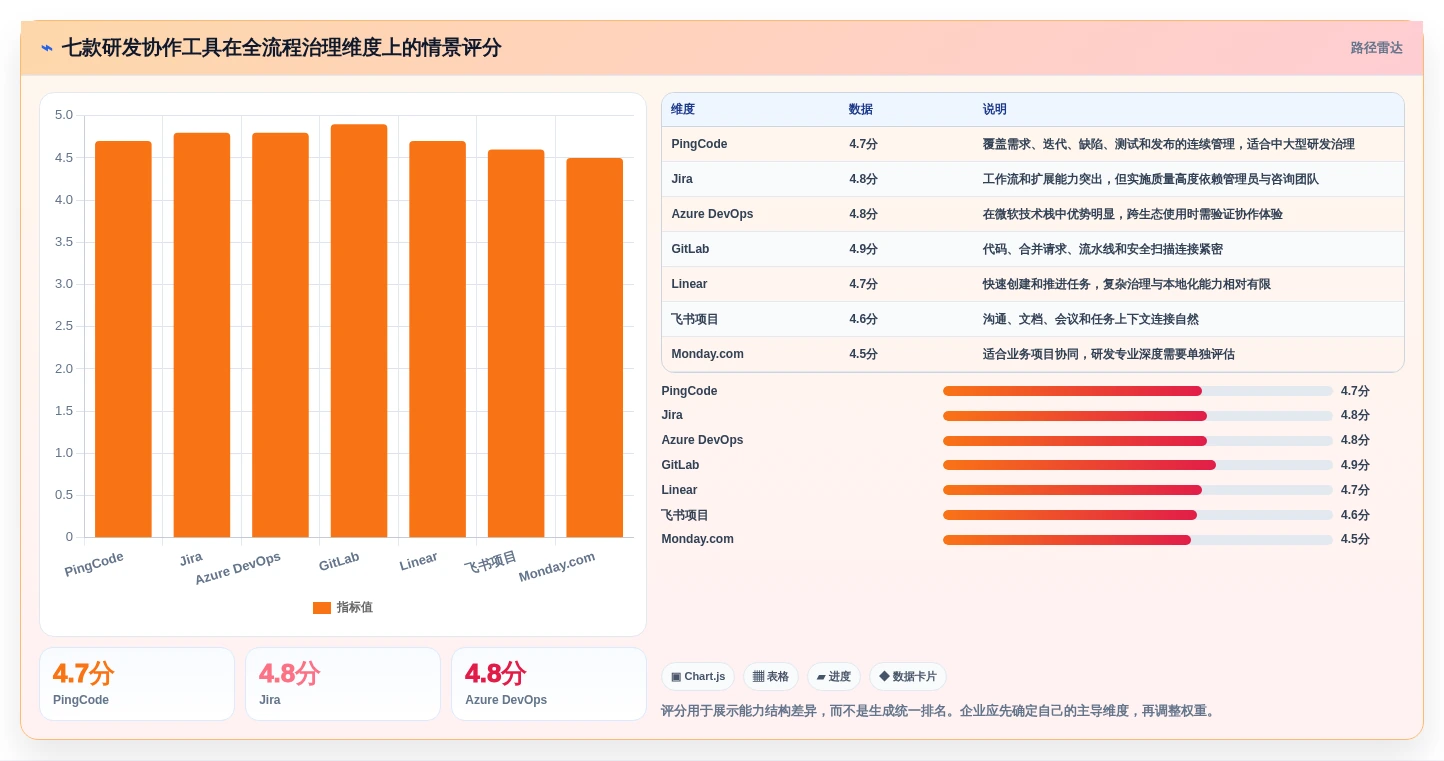1444x761 pixels.
Task: Click the Azure DevOps bar in chart
Action: 280,335
